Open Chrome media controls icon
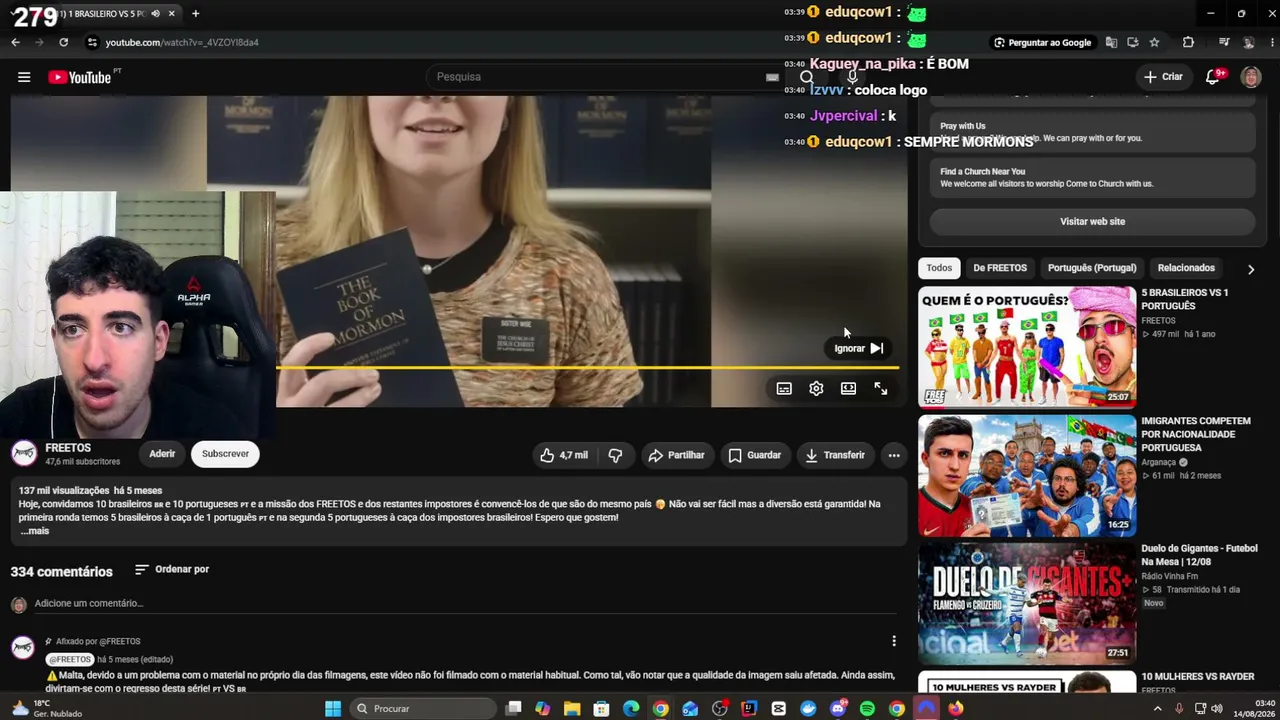Screen dimensions: 1280x720 [1224, 42]
